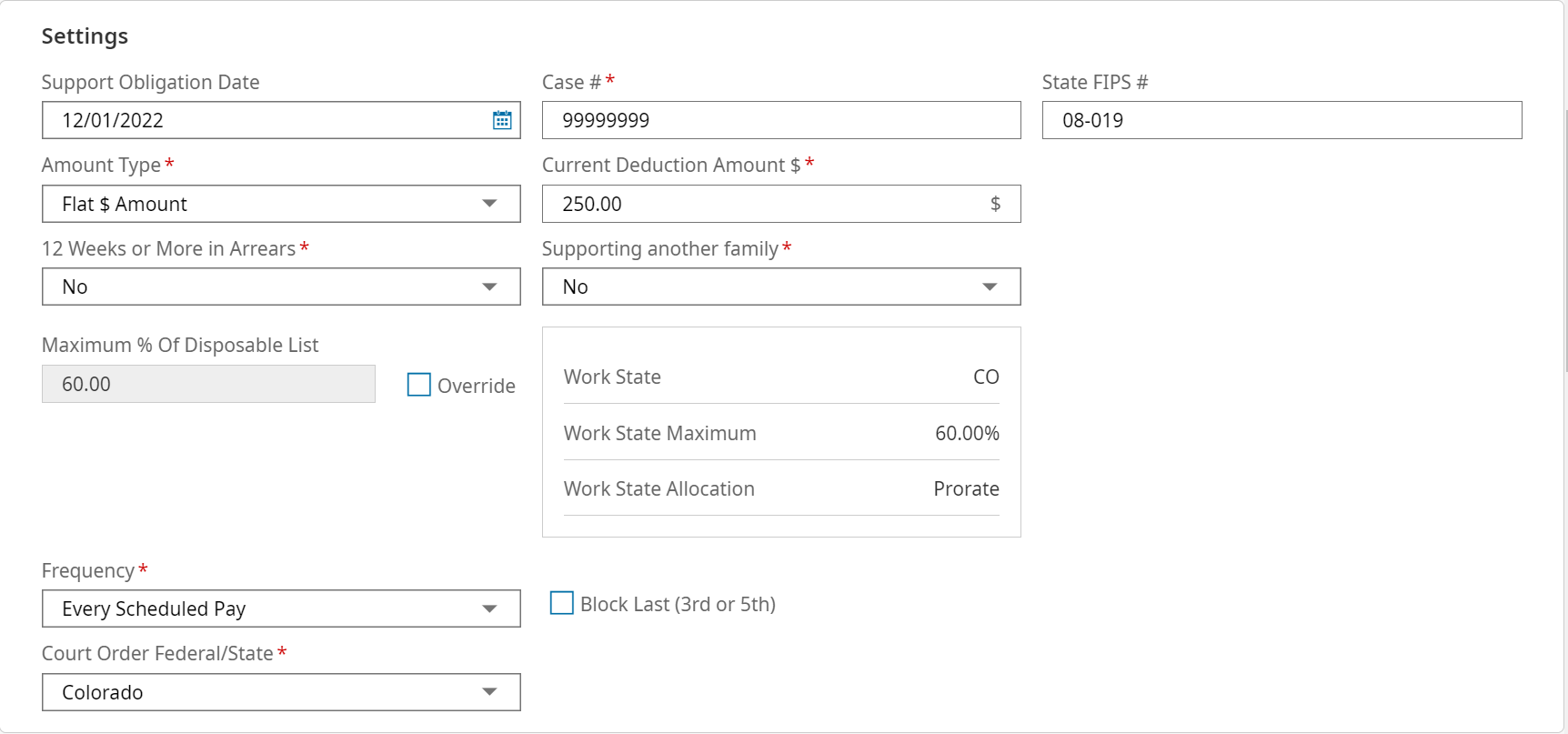
Task: Click the Override label text
Action: point(476,386)
